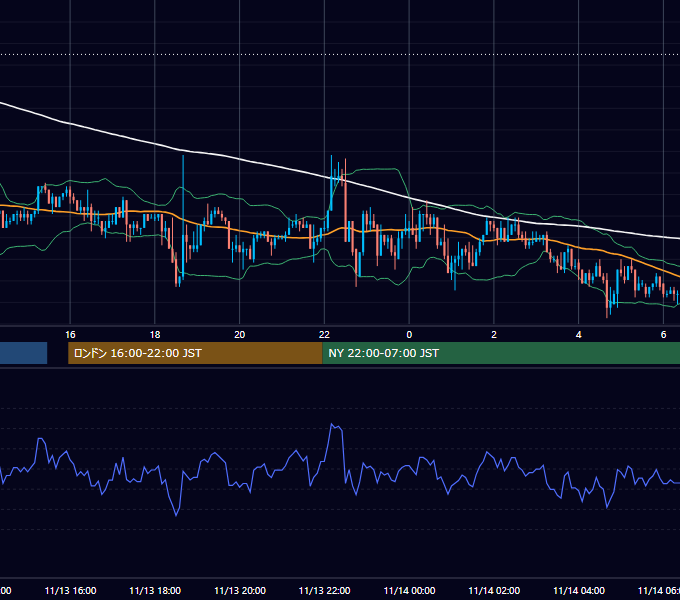Click the 11/13 20:00 date label
This screenshot has width=680, height=600.
click(x=240, y=590)
